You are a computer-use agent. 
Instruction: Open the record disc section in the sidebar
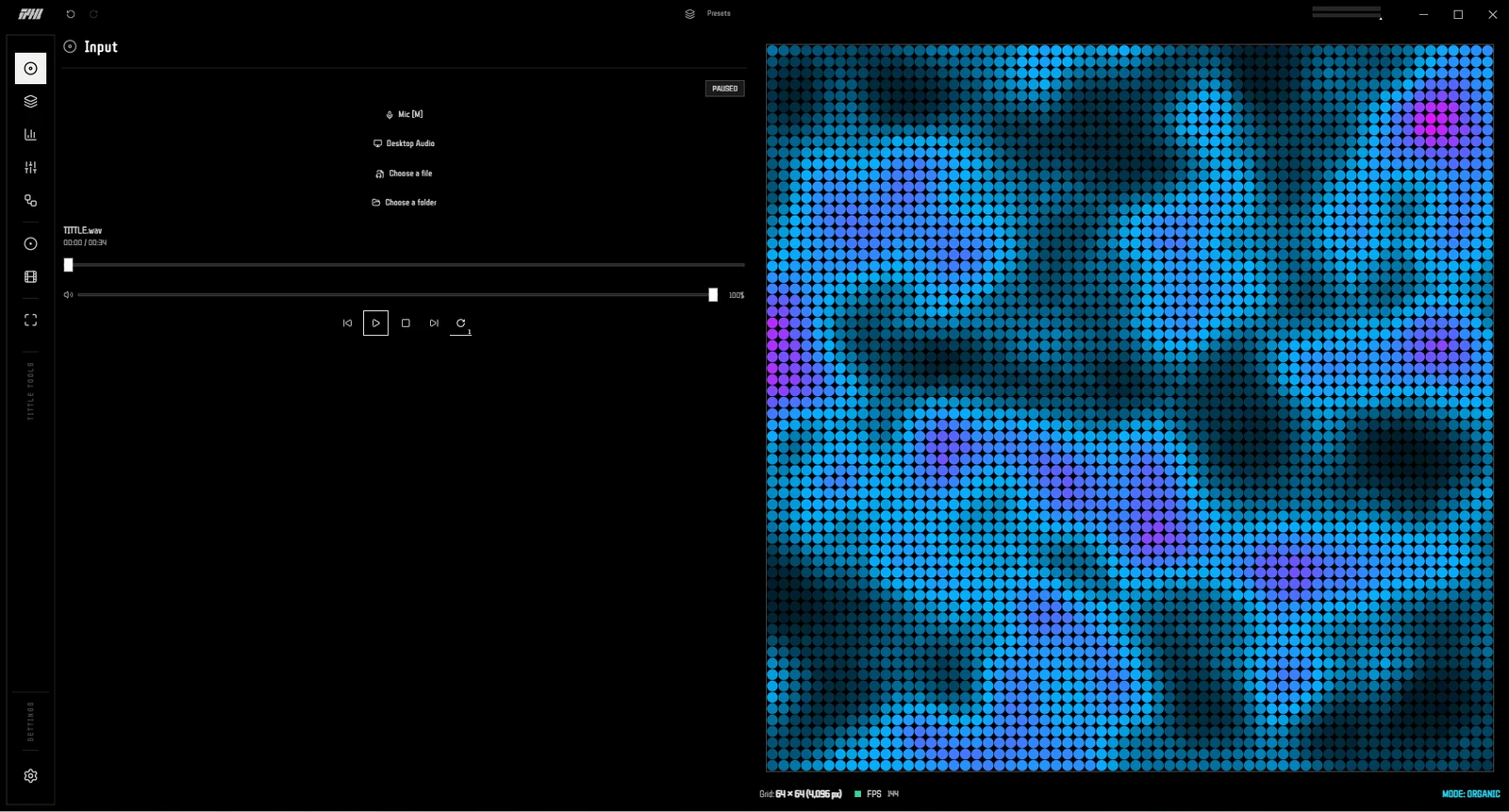[x=30, y=244]
